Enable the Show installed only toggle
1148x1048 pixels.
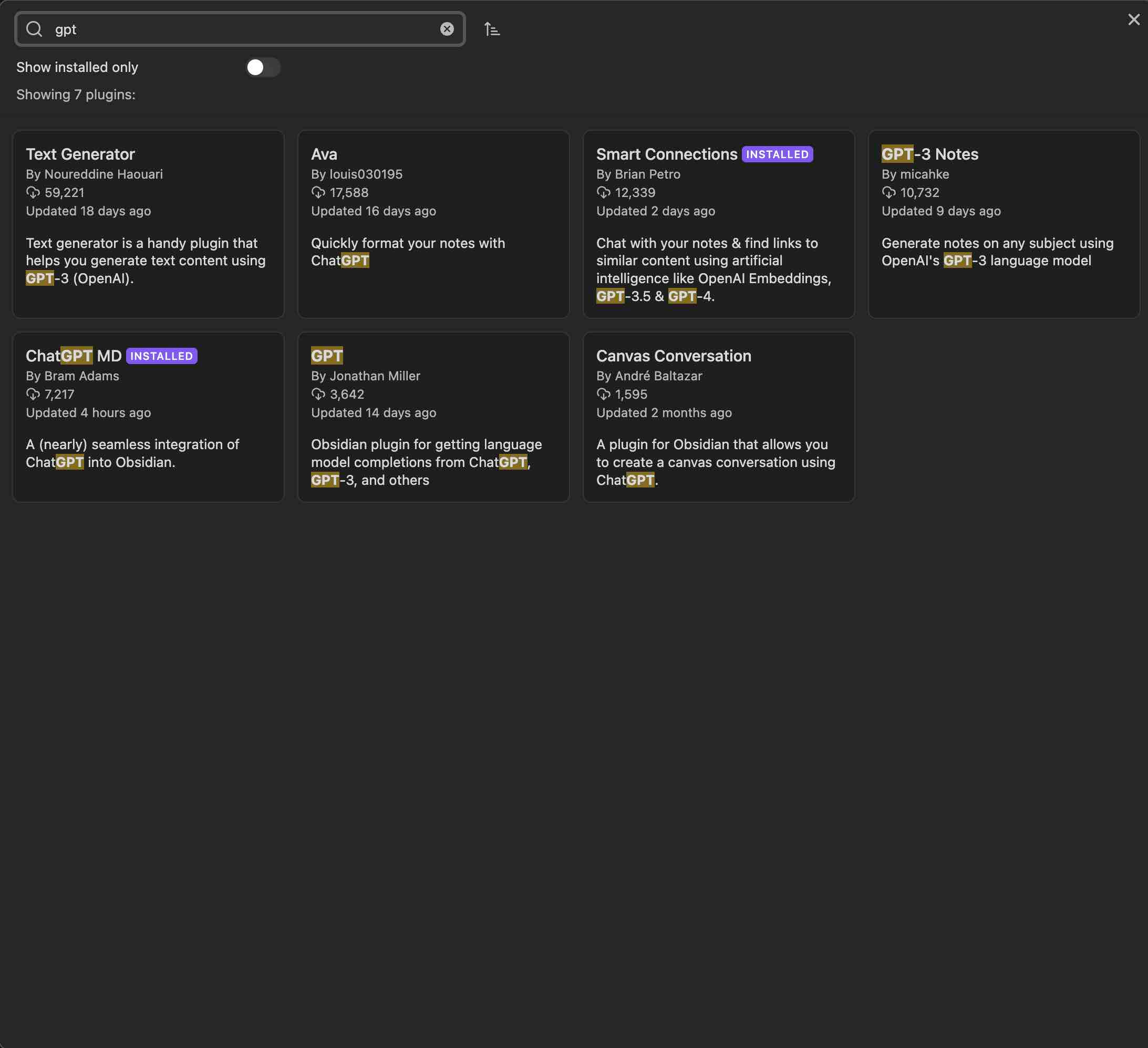[263, 67]
